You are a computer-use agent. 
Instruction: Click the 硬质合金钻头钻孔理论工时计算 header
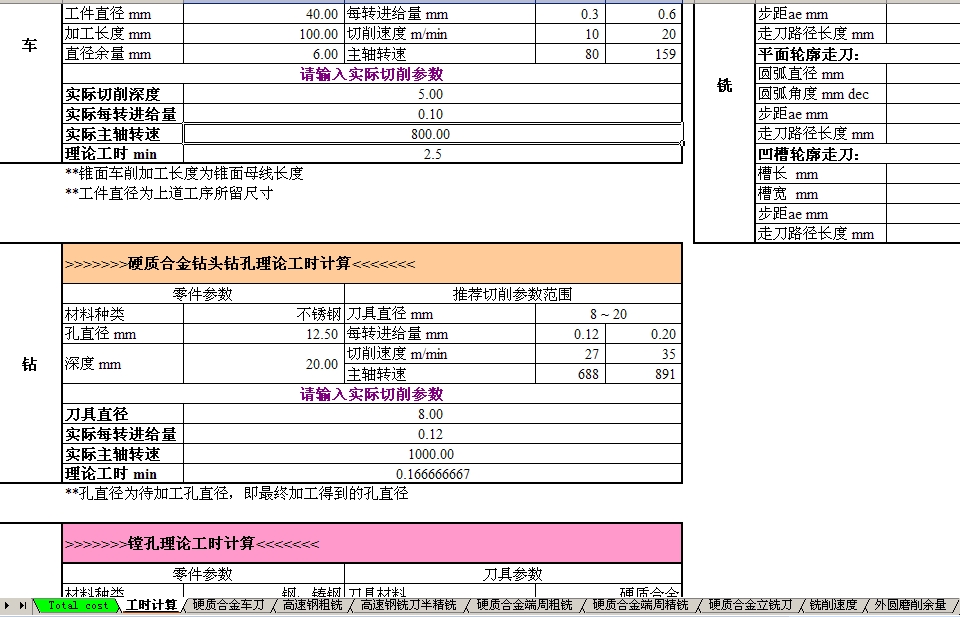[x=372, y=263]
